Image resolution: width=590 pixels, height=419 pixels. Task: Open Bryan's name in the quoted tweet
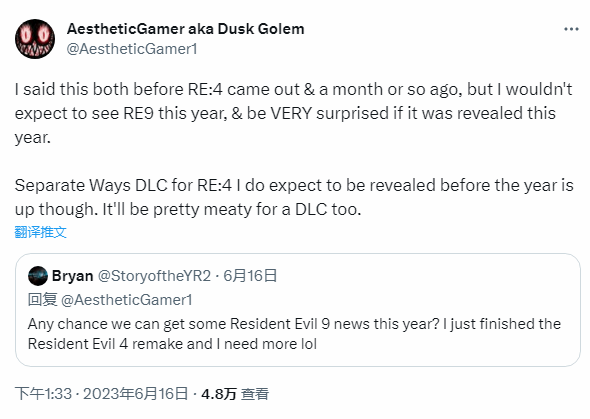tap(73, 276)
